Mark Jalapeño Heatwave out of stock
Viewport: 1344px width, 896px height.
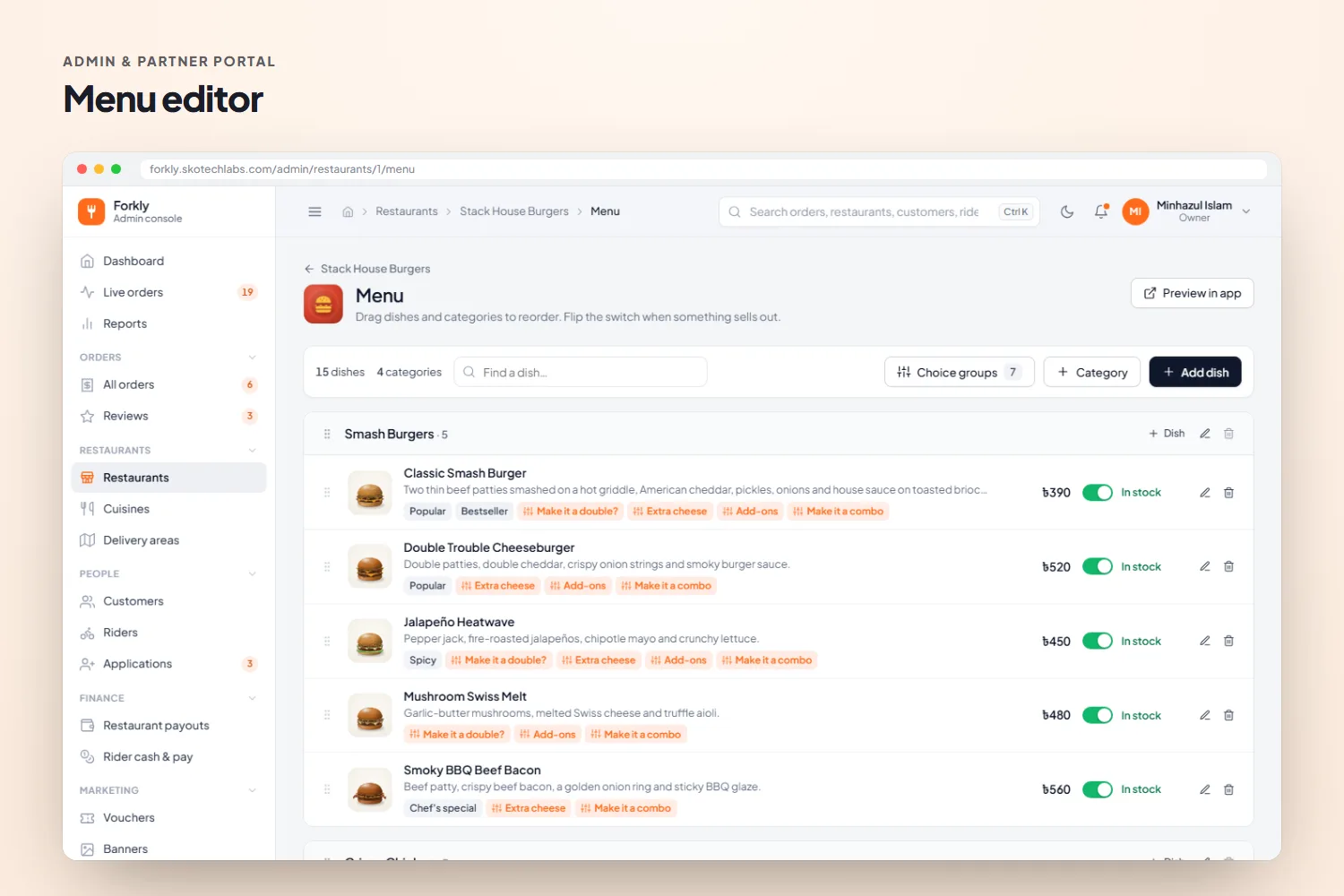point(1098,641)
